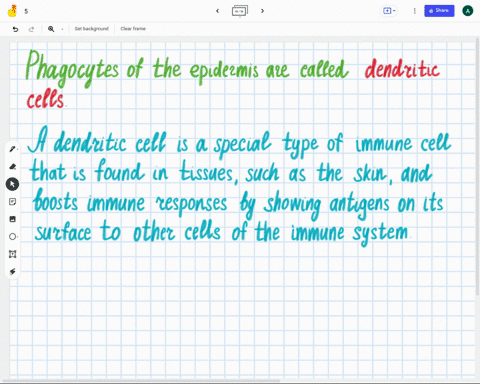The width and height of the screenshot is (480, 384).
Task: Activate the Laser pointer tool
Action: pyautogui.click(x=13, y=272)
